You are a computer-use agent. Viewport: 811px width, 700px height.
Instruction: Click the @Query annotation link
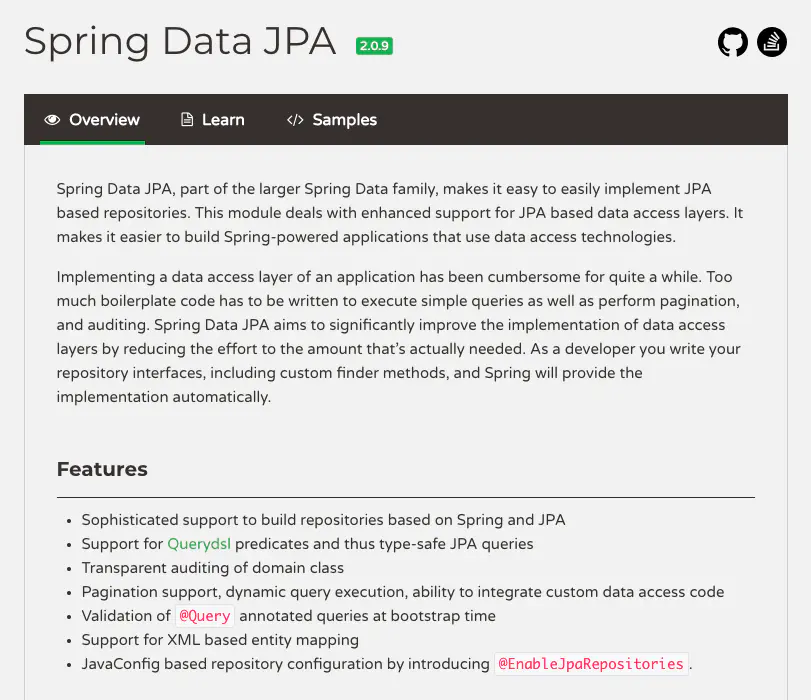tap(204, 616)
